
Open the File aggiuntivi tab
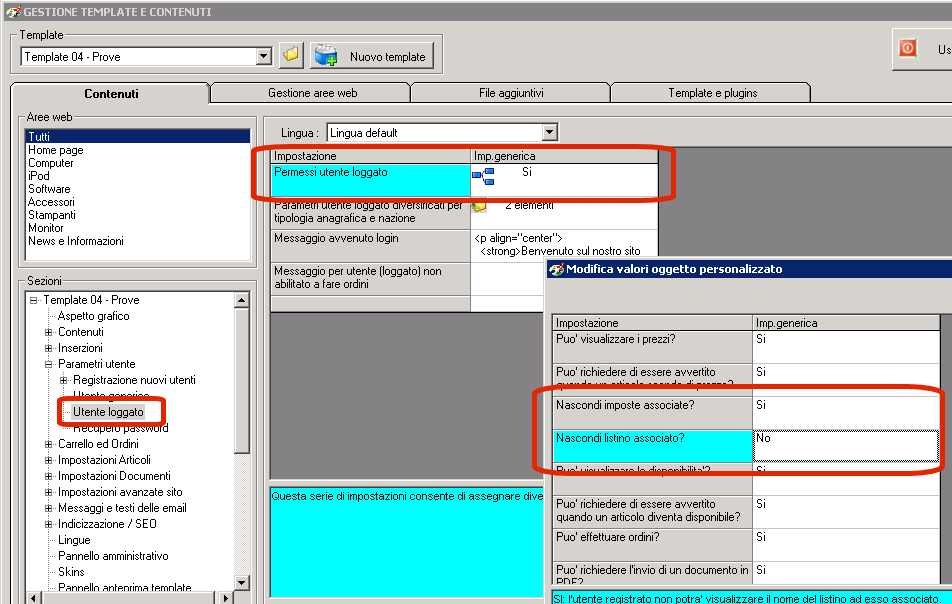click(511, 93)
